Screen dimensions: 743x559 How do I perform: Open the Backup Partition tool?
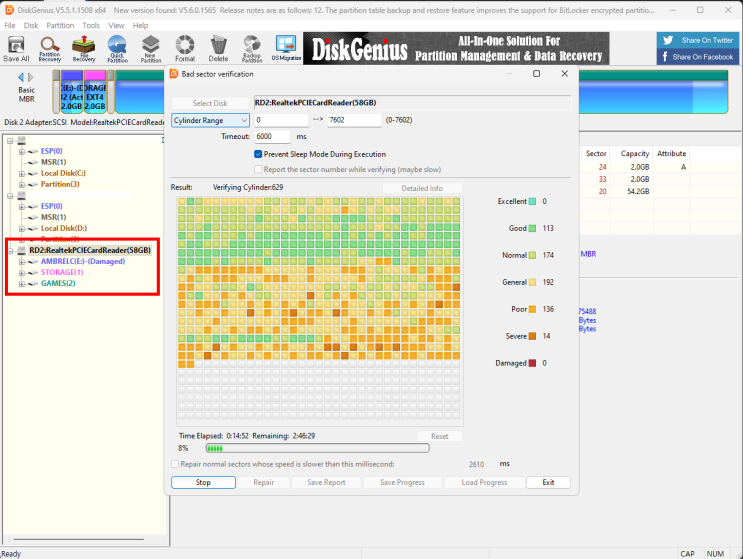point(252,49)
